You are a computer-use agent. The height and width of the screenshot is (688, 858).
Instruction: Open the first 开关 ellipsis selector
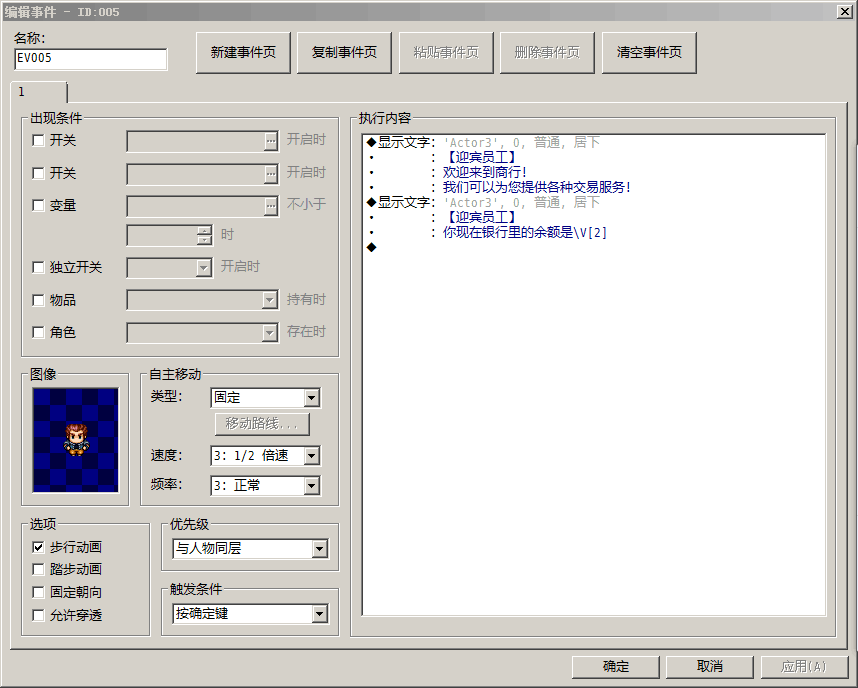(271, 141)
